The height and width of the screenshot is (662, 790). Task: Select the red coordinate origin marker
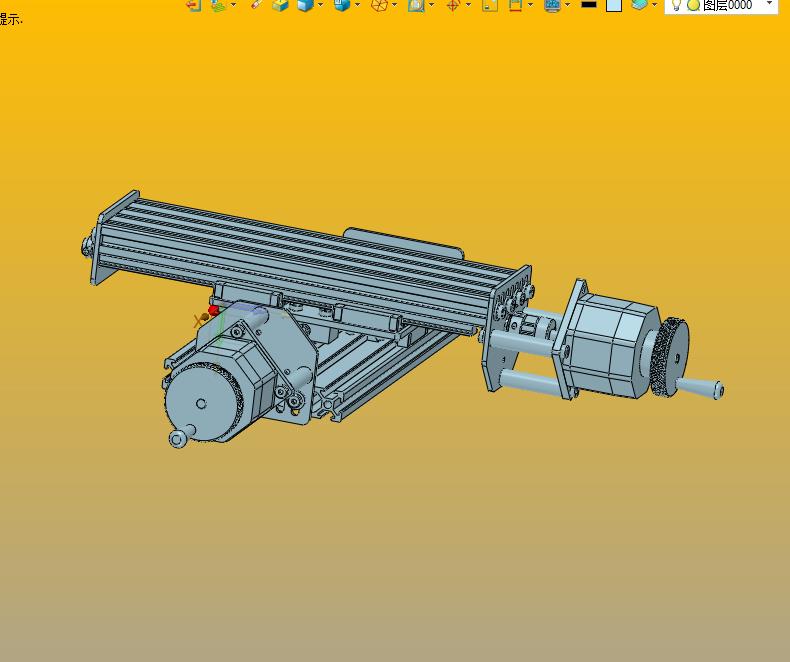[x=213, y=310]
